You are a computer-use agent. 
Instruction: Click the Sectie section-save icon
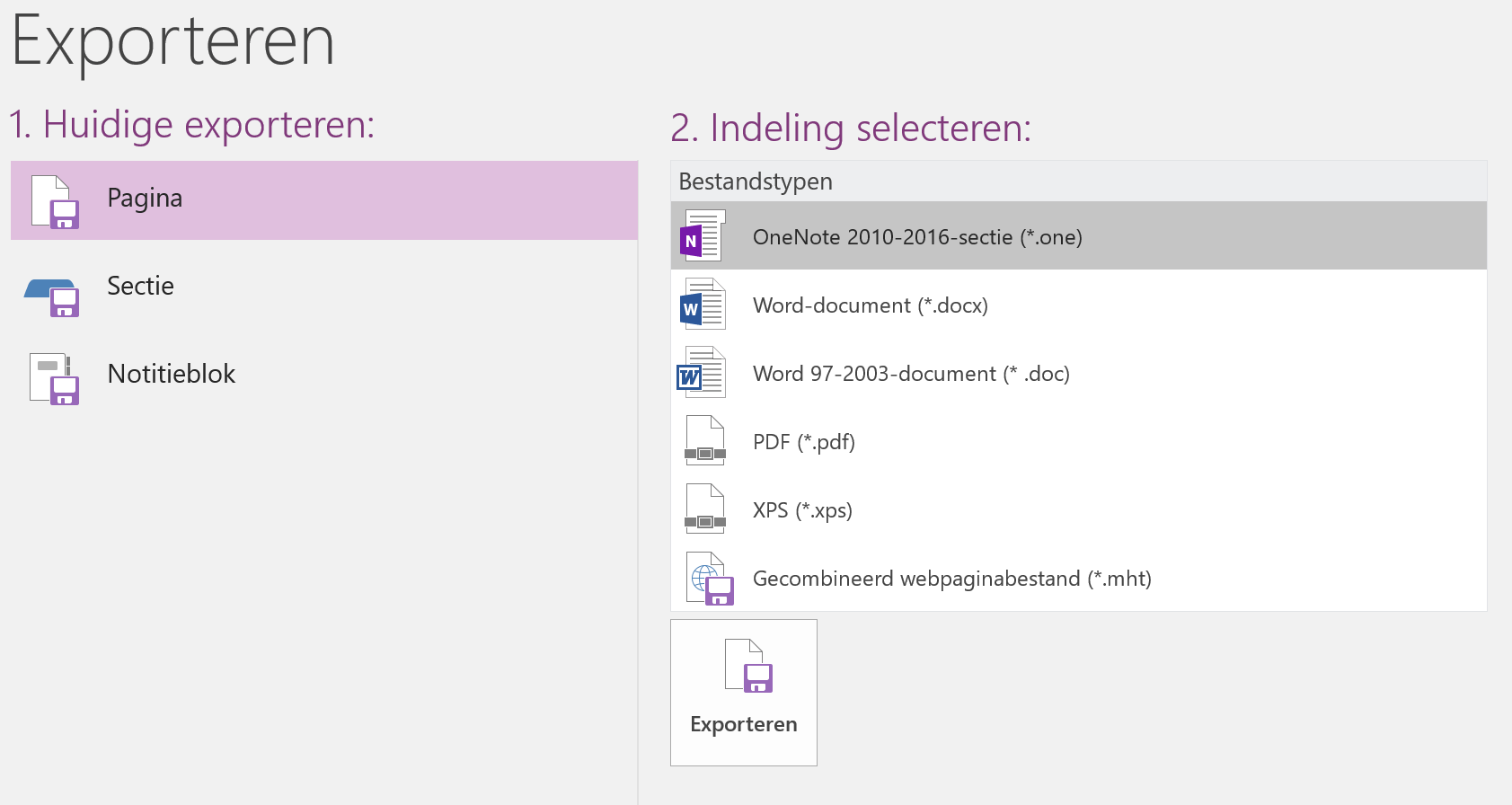click(x=52, y=297)
